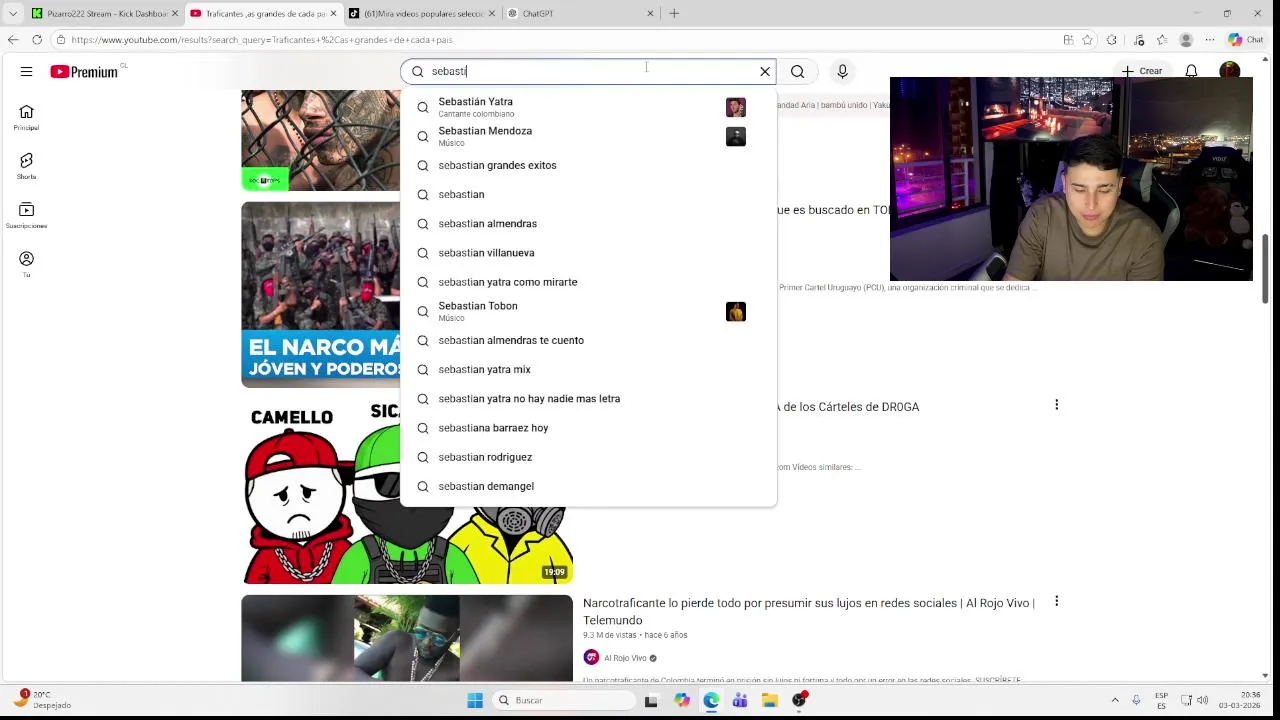The height and width of the screenshot is (720, 1280).
Task: Open Shorts in the sidebar
Action: (x=26, y=166)
